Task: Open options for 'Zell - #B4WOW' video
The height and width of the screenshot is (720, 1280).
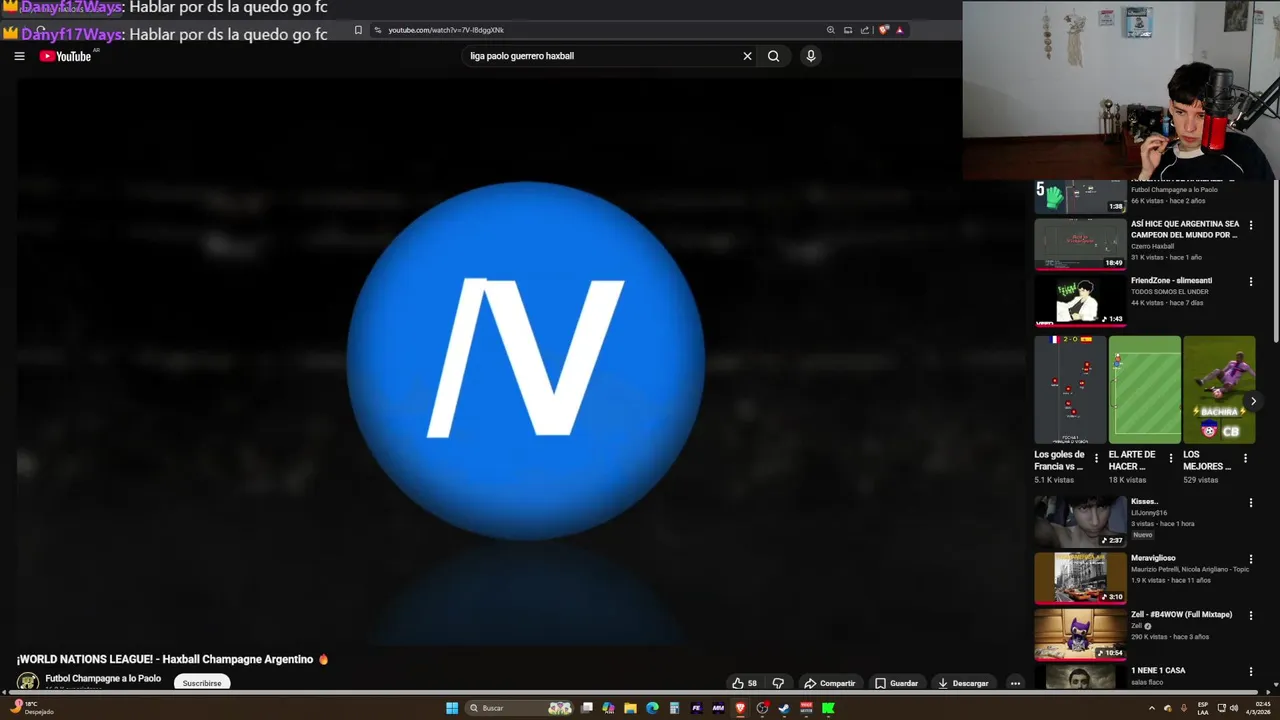Action: tap(1250, 616)
